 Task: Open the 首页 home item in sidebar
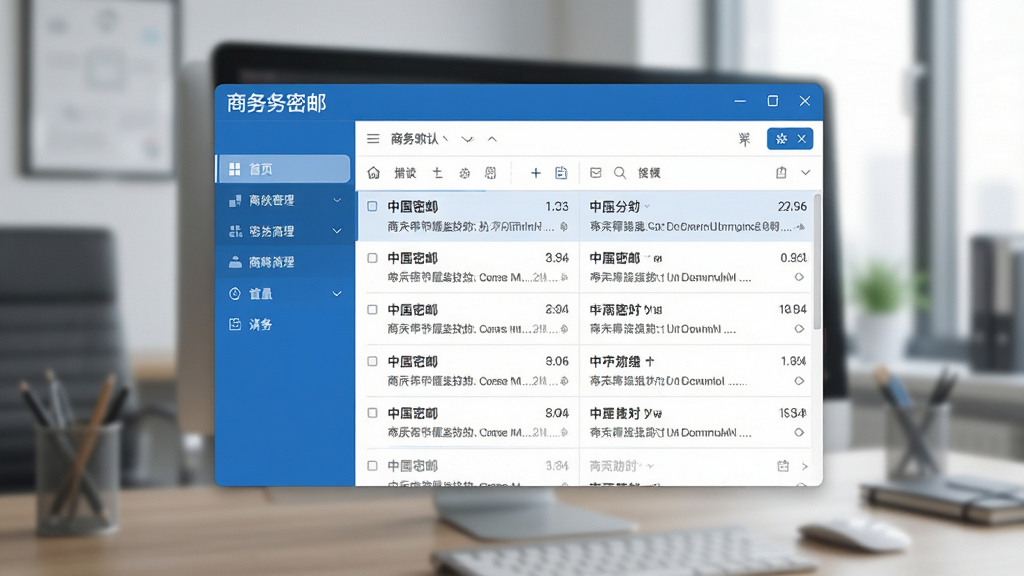pyautogui.click(x=283, y=169)
